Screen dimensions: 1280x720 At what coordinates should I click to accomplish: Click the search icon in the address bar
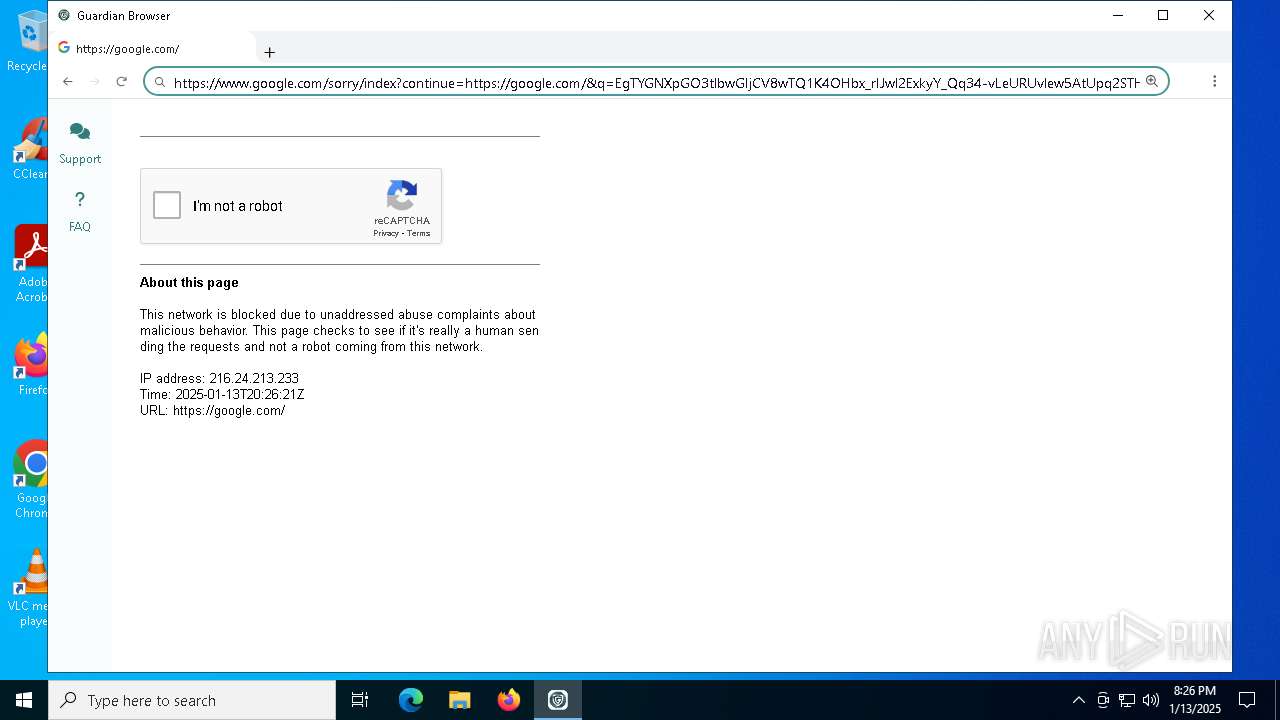pos(160,82)
